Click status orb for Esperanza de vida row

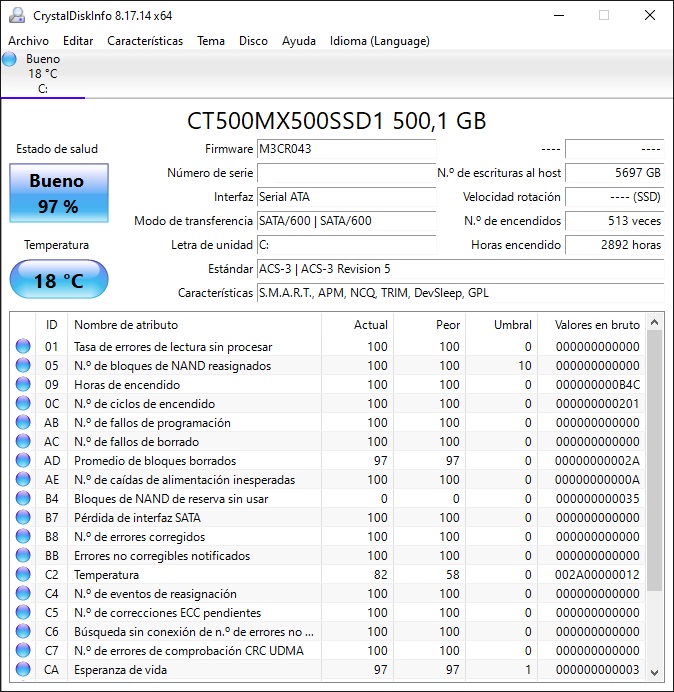pos(23,669)
